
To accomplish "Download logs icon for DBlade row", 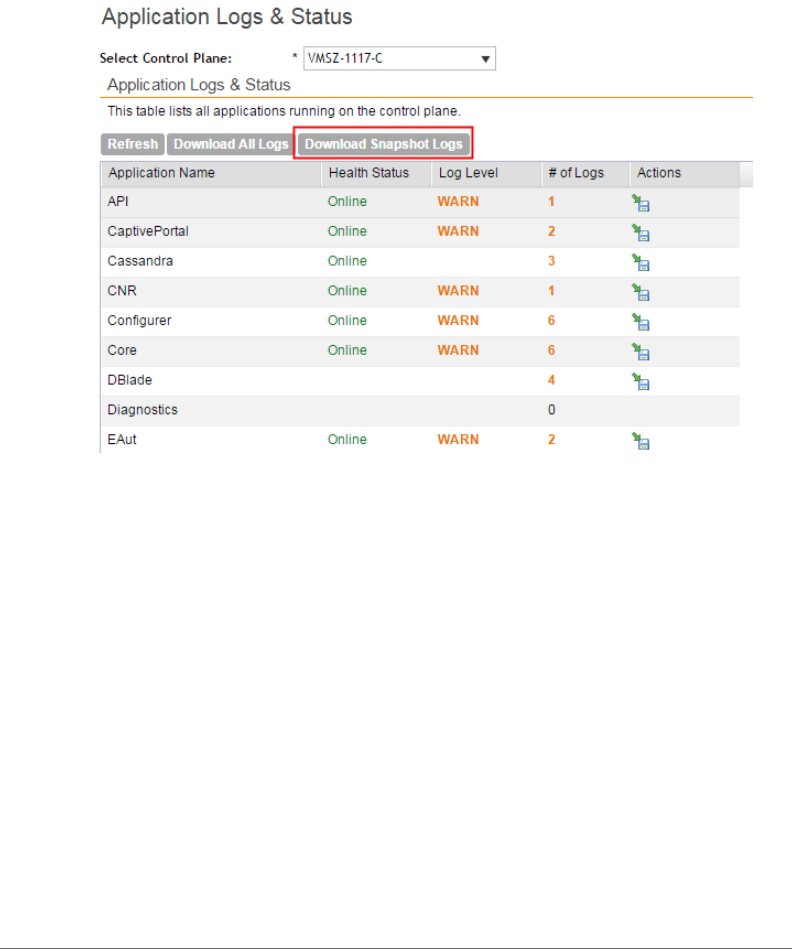I will tap(640, 381).
